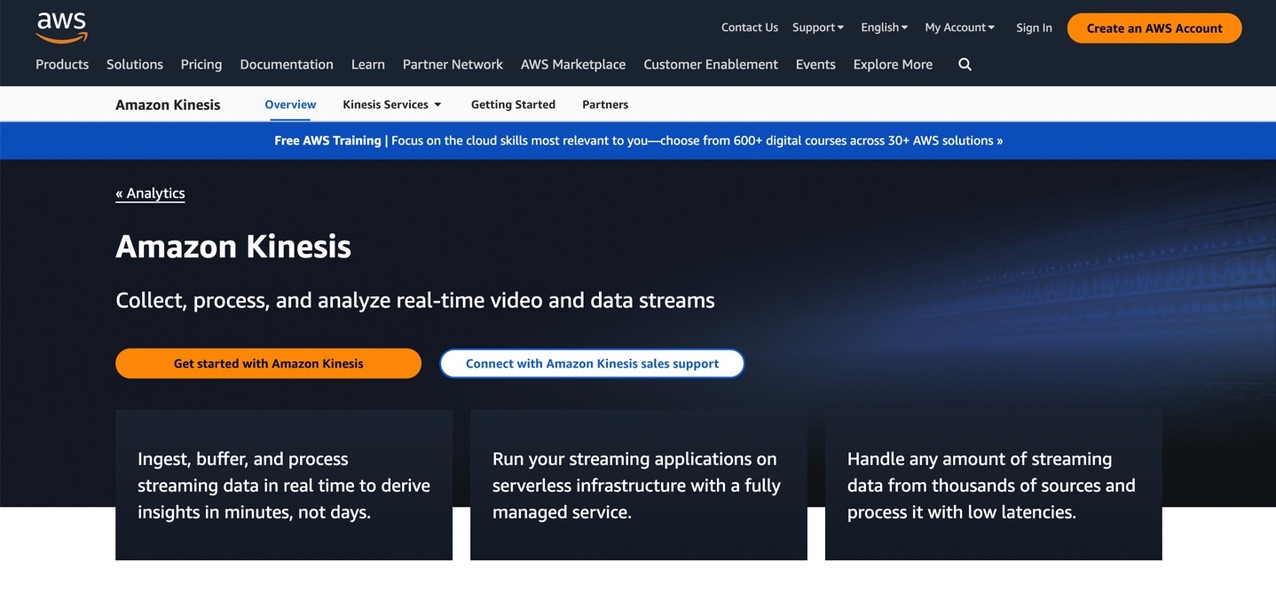Screen dimensions: 1276x616
Task: Open the Solutions menu
Action: click(x=135, y=64)
